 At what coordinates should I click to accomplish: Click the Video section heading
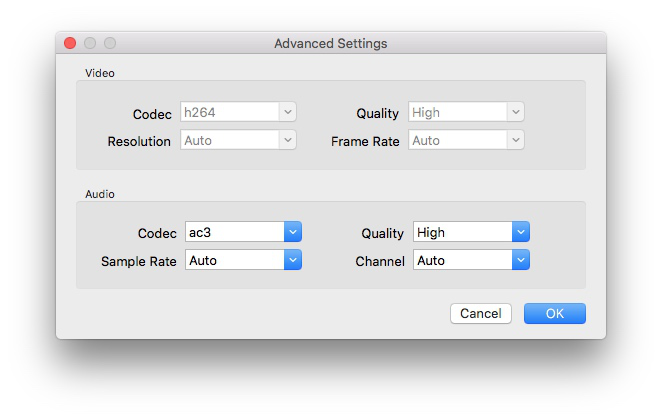(99, 73)
